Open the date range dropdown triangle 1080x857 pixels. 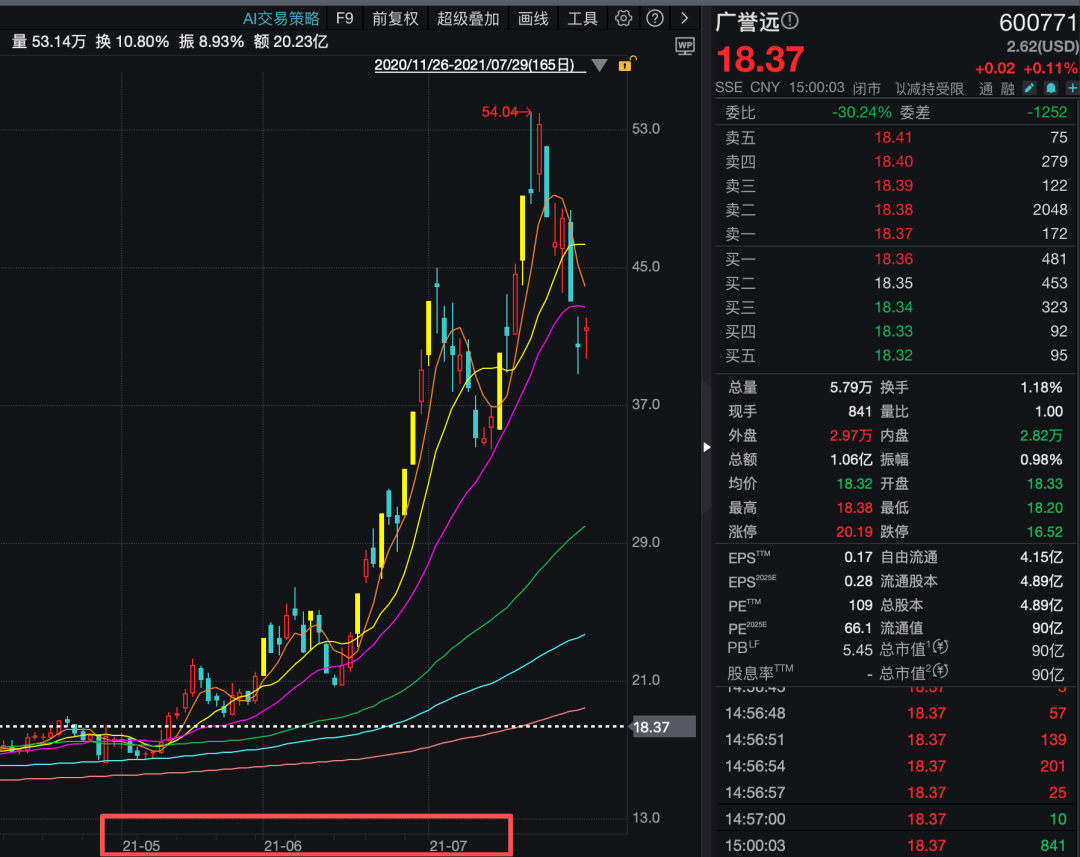pyautogui.click(x=600, y=64)
